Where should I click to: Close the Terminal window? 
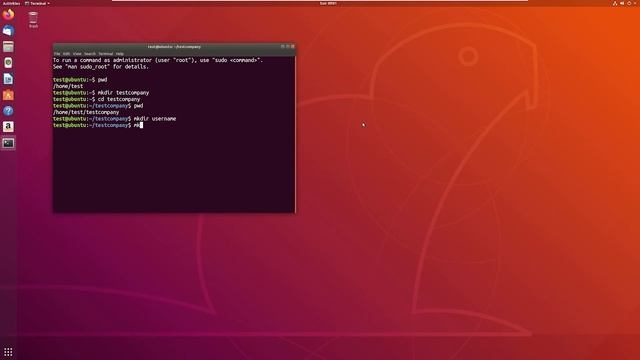(293, 47)
